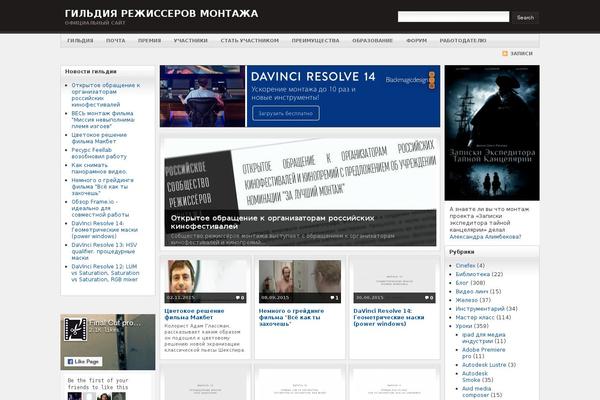The width and height of the screenshot is (600, 400).
Task: Open the Мастер класс category
Action: tap(474, 317)
